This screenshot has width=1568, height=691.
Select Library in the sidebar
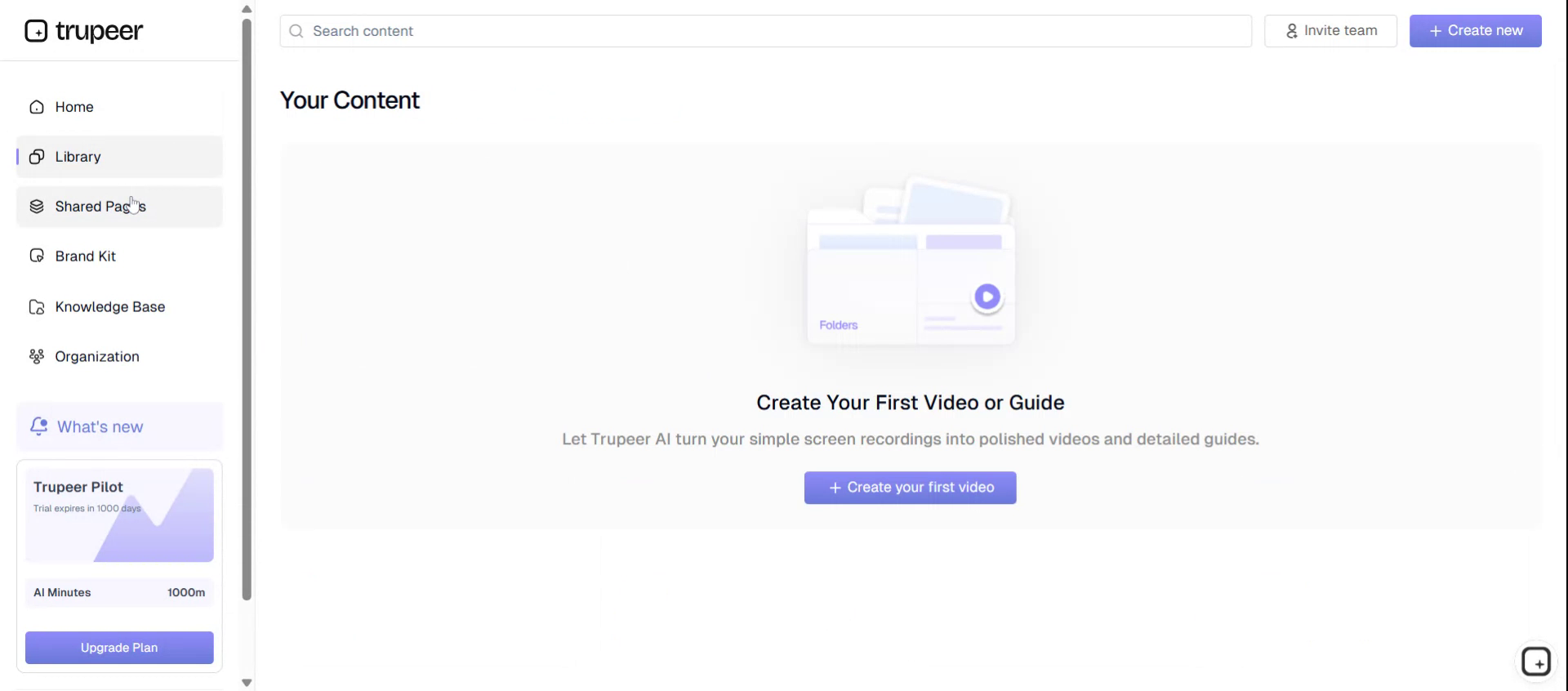click(119, 157)
